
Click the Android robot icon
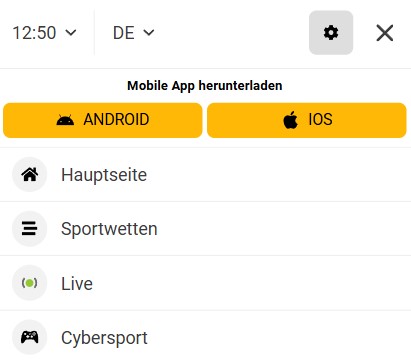[65, 120]
